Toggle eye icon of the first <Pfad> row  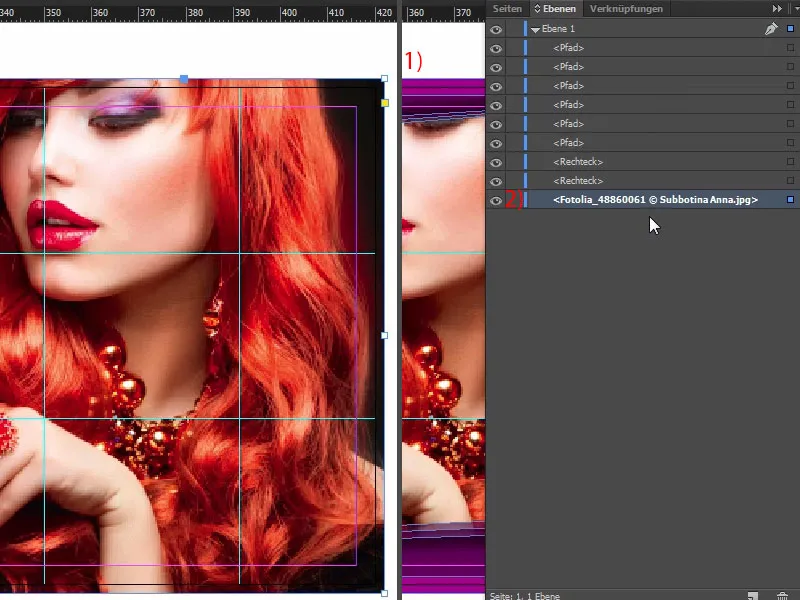(x=495, y=48)
